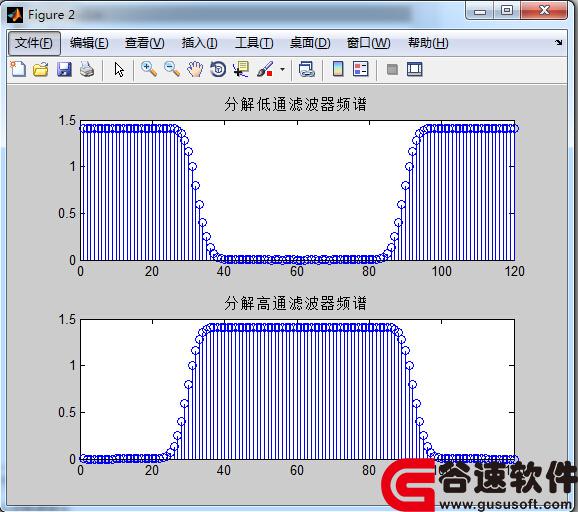Click the Figure 2 window title text
This screenshot has width=578, height=512.
pos(51,15)
